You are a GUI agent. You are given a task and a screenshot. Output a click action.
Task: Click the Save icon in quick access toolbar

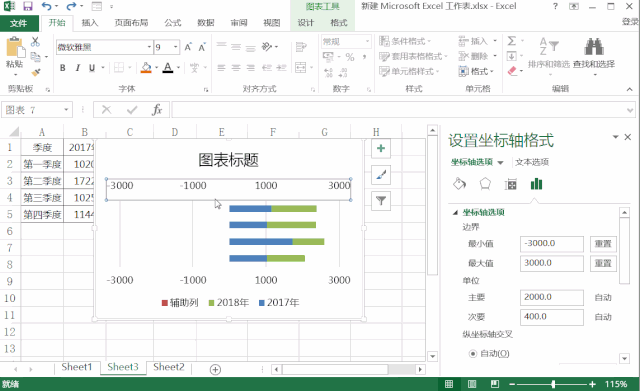[27, 6]
